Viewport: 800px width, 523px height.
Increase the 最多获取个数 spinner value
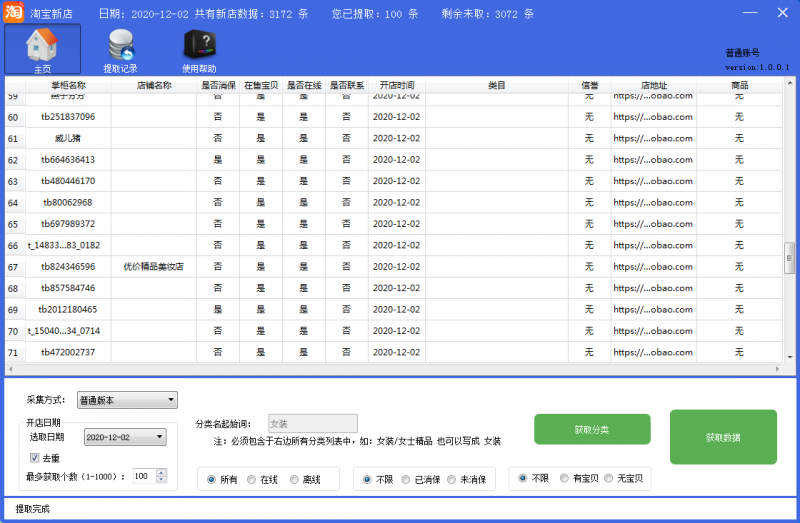click(162, 472)
